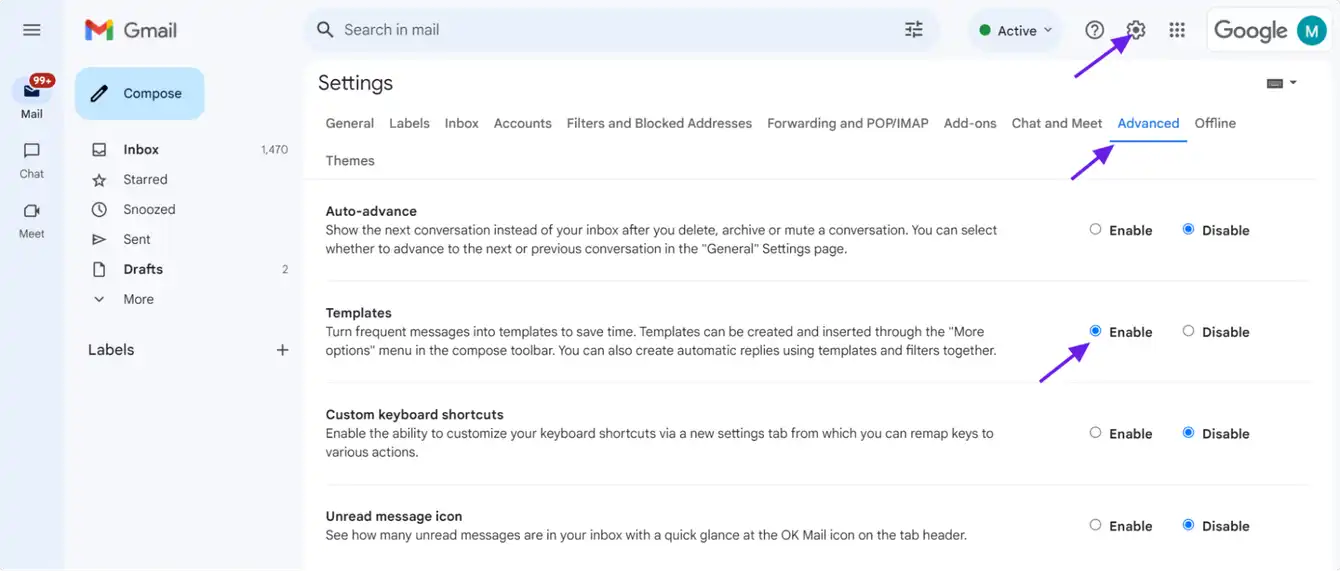1340x571 pixels.
Task: Click in the Search in mail field
Action: (620, 30)
